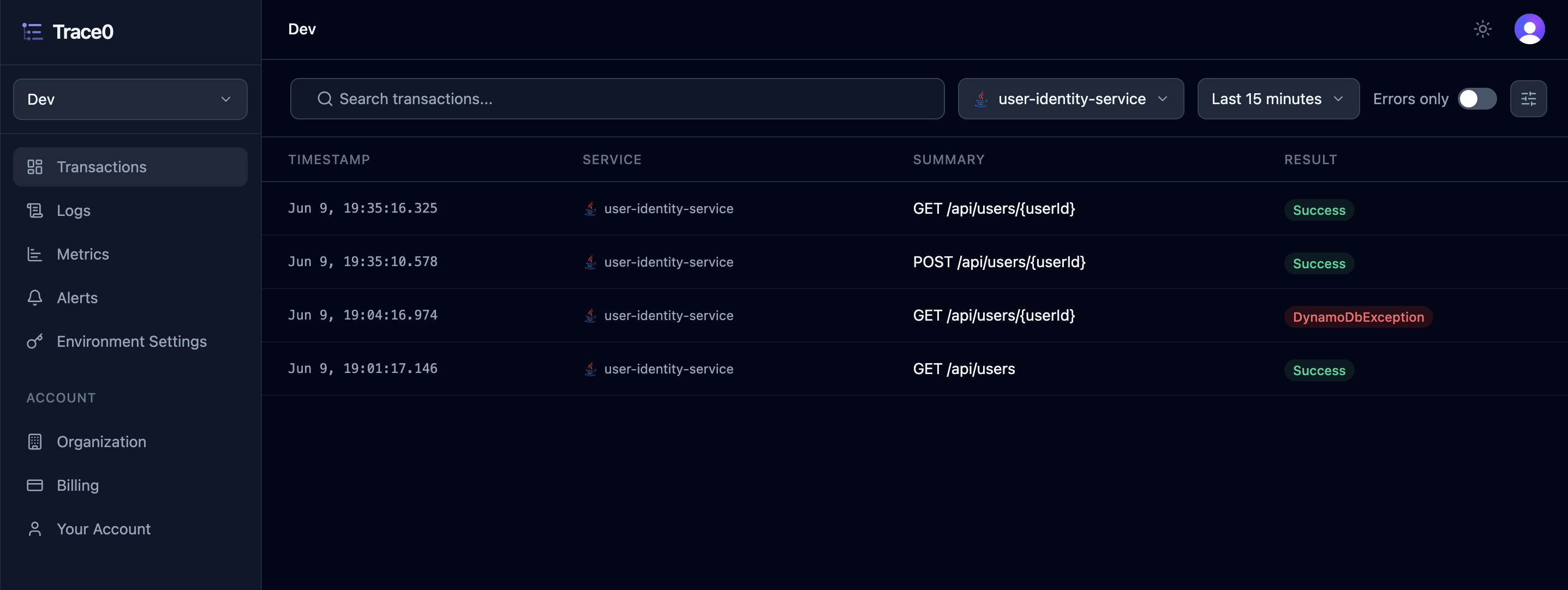Screen dimensions: 1568x590
Task: Click the RESULT column header
Action: tap(1310, 159)
